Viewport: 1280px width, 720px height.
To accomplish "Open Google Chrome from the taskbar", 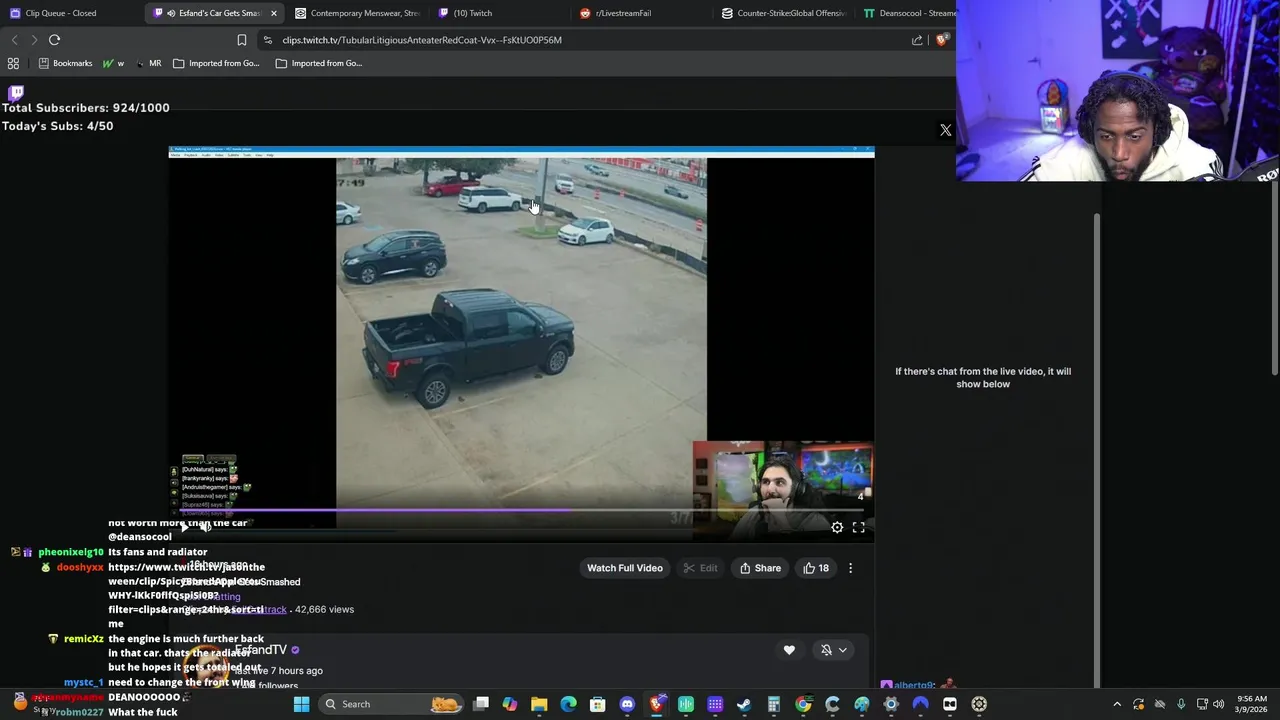I will [x=803, y=704].
